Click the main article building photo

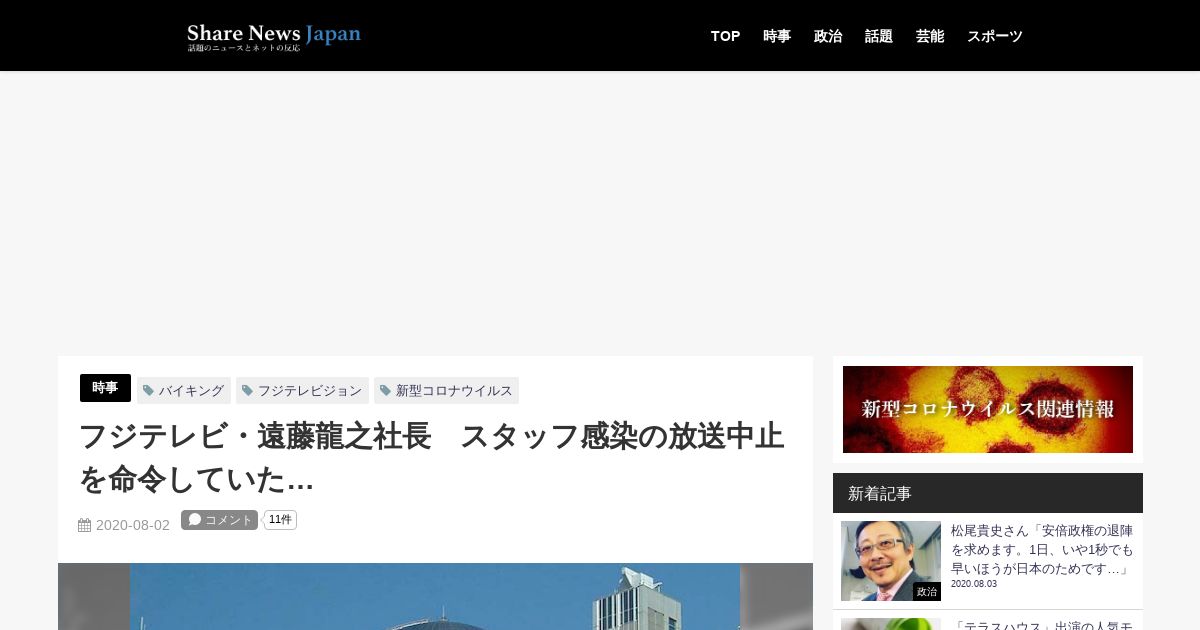tap(435, 596)
